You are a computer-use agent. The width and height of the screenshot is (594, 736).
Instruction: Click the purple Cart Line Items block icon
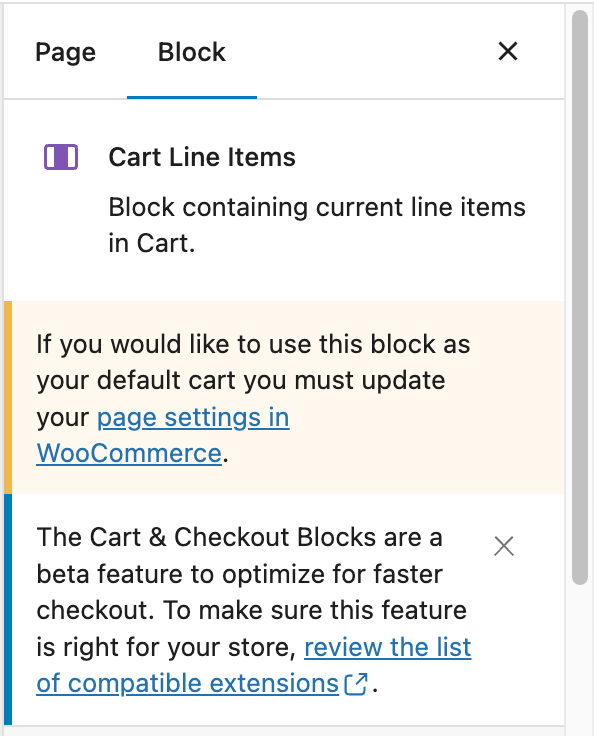tap(61, 157)
